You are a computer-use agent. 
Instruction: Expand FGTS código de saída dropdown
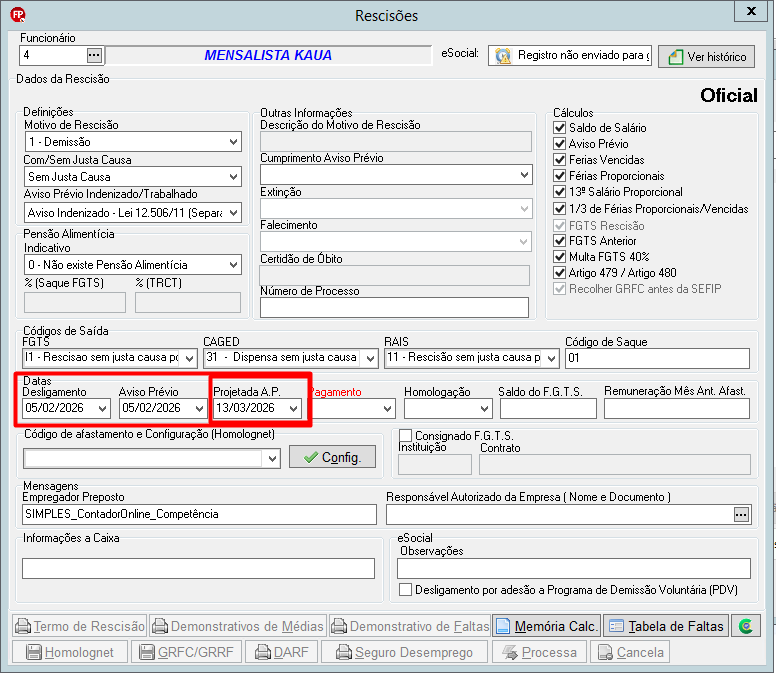tap(190, 359)
